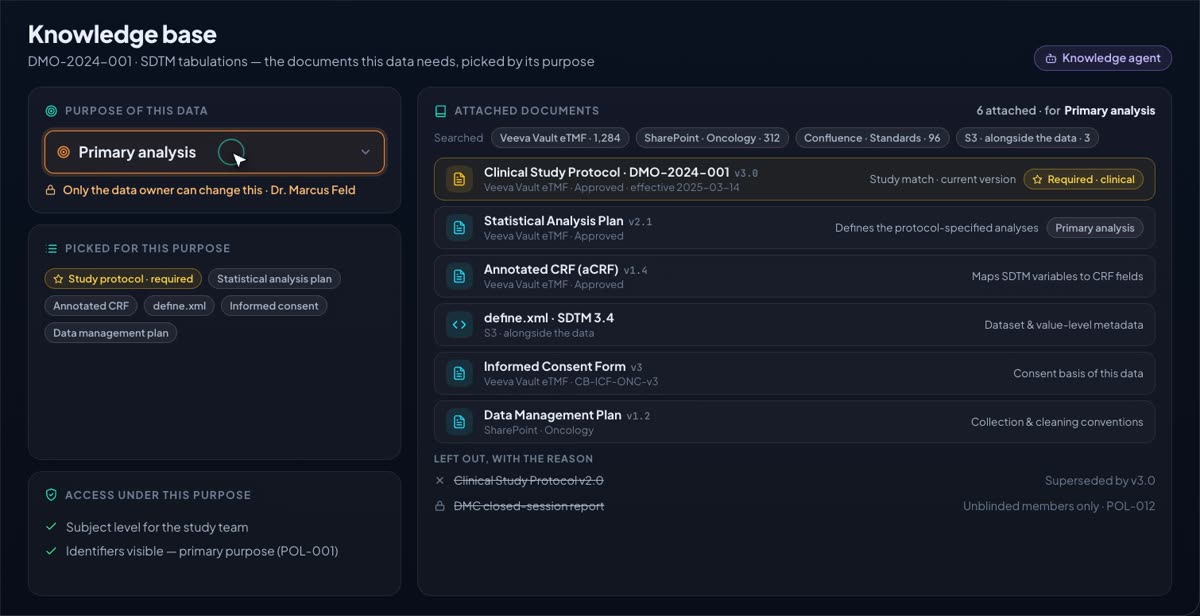Click the shield icon in Access under this purpose

(51, 495)
